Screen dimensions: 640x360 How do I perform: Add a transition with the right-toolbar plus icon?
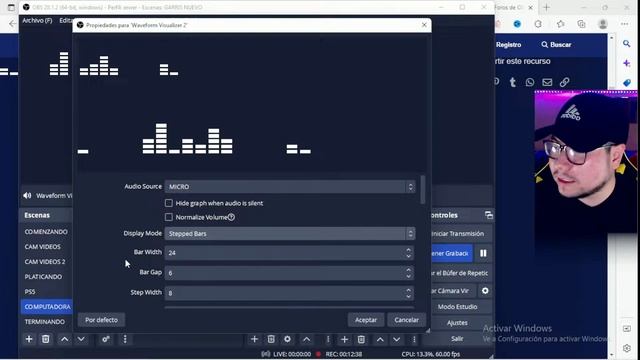(344, 339)
